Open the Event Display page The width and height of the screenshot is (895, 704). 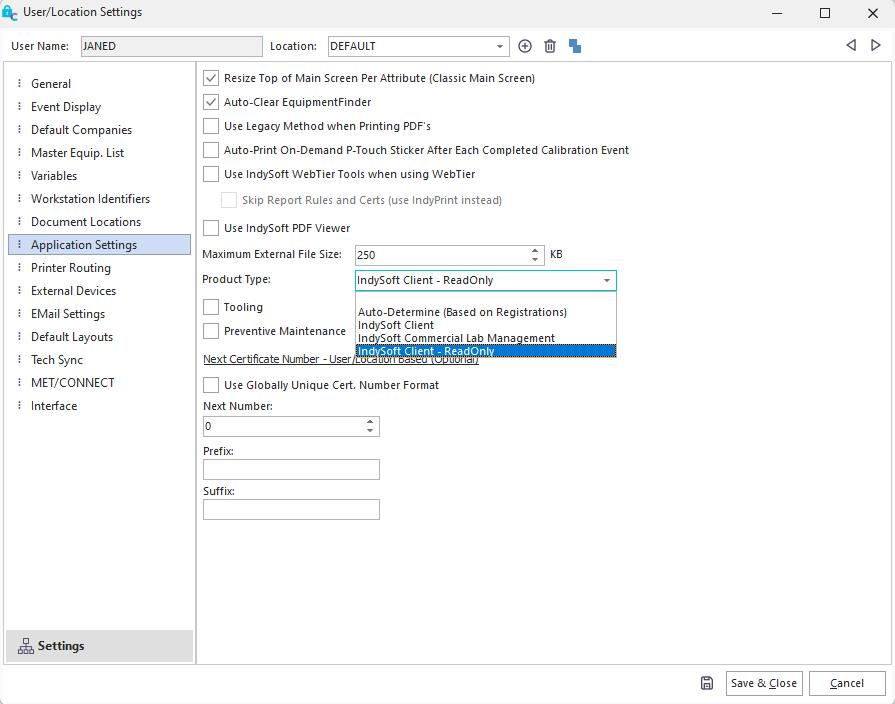point(99,107)
